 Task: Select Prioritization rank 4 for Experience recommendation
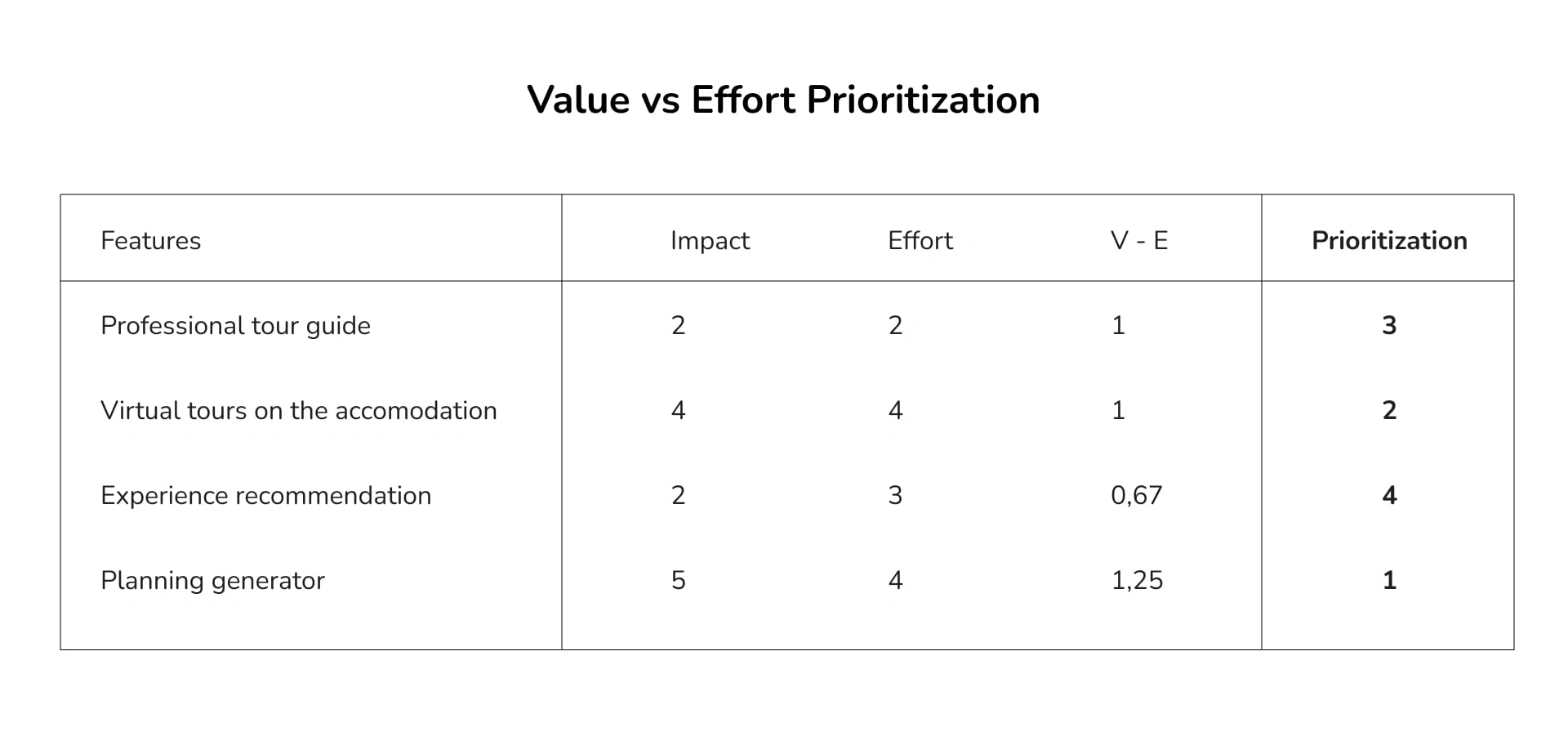coord(1389,496)
